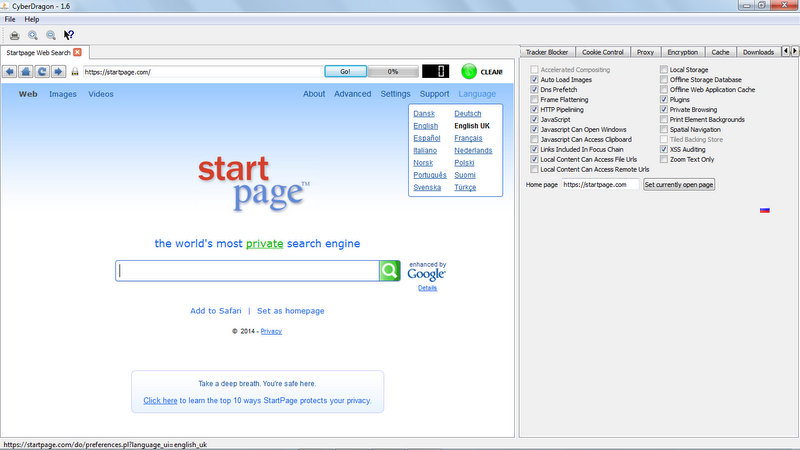Viewport: 800px width, 450px height.
Task: Open Privacy link in footer
Action: (271, 331)
